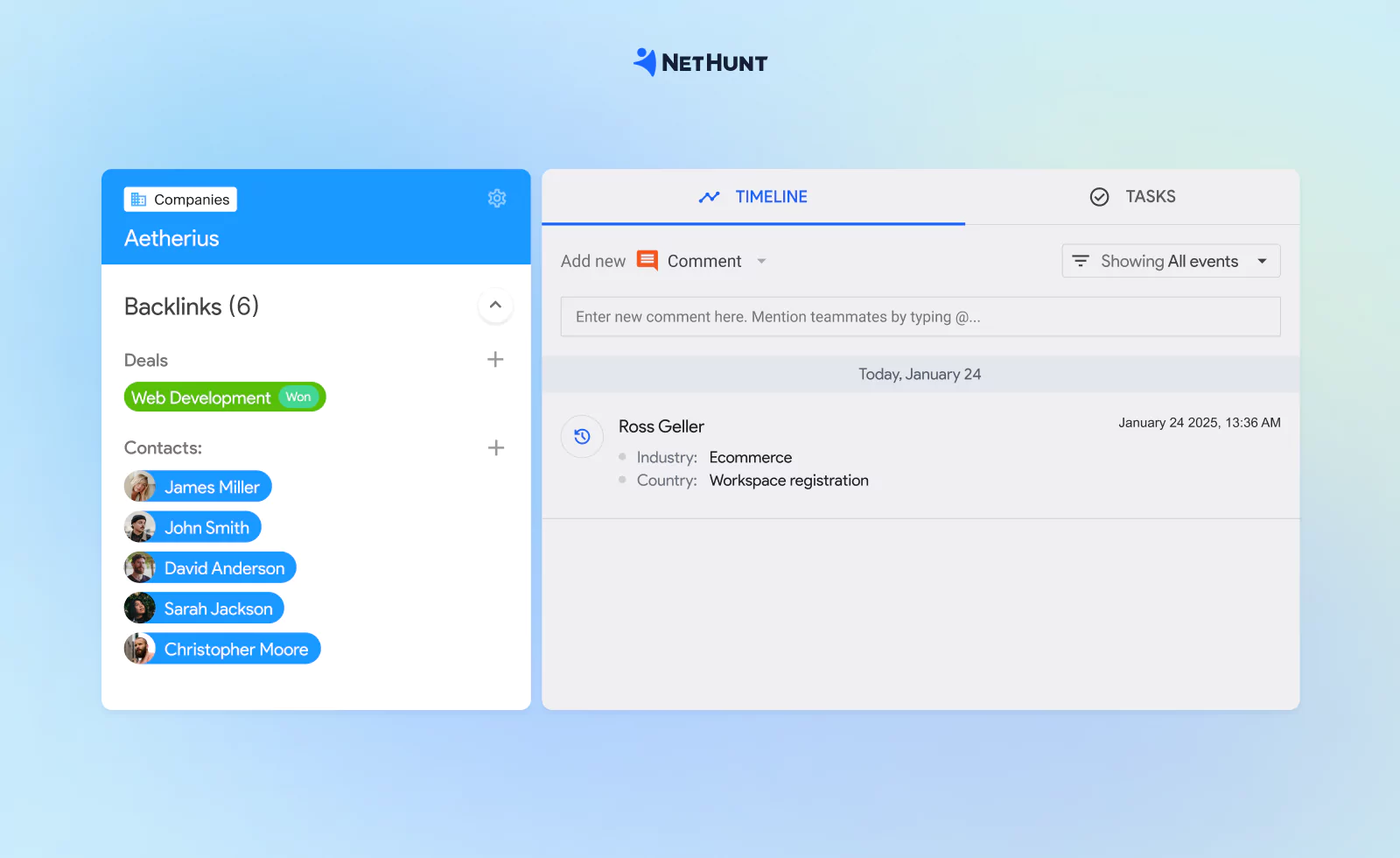Open settings gear in Aetherius header

tap(497, 199)
